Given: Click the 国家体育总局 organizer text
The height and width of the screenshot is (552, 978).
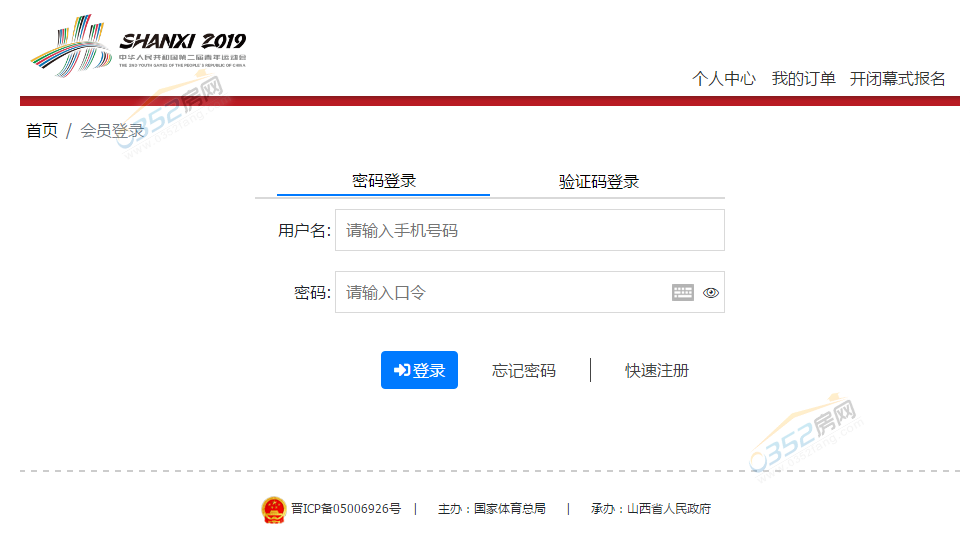Looking at the screenshot, I should click(x=509, y=509).
